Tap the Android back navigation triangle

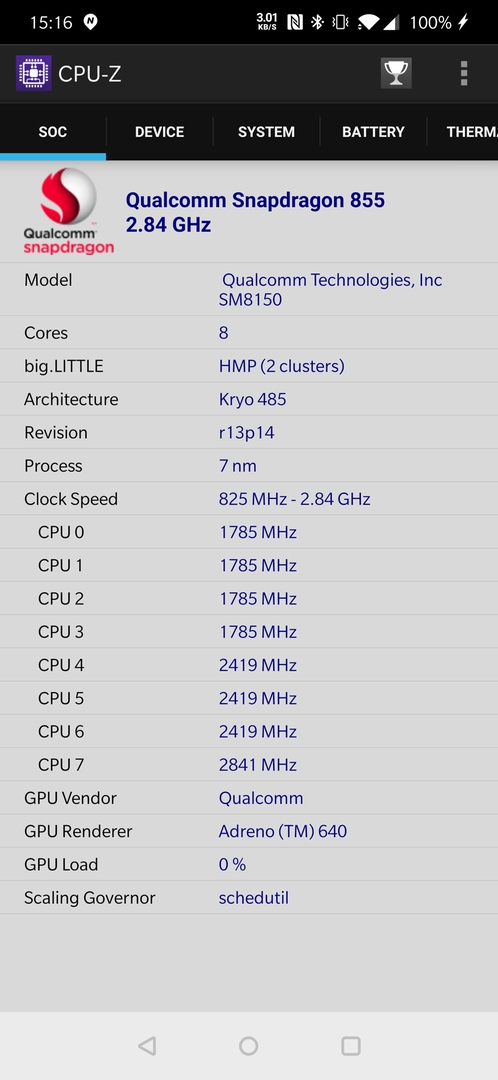pos(147,1046)
